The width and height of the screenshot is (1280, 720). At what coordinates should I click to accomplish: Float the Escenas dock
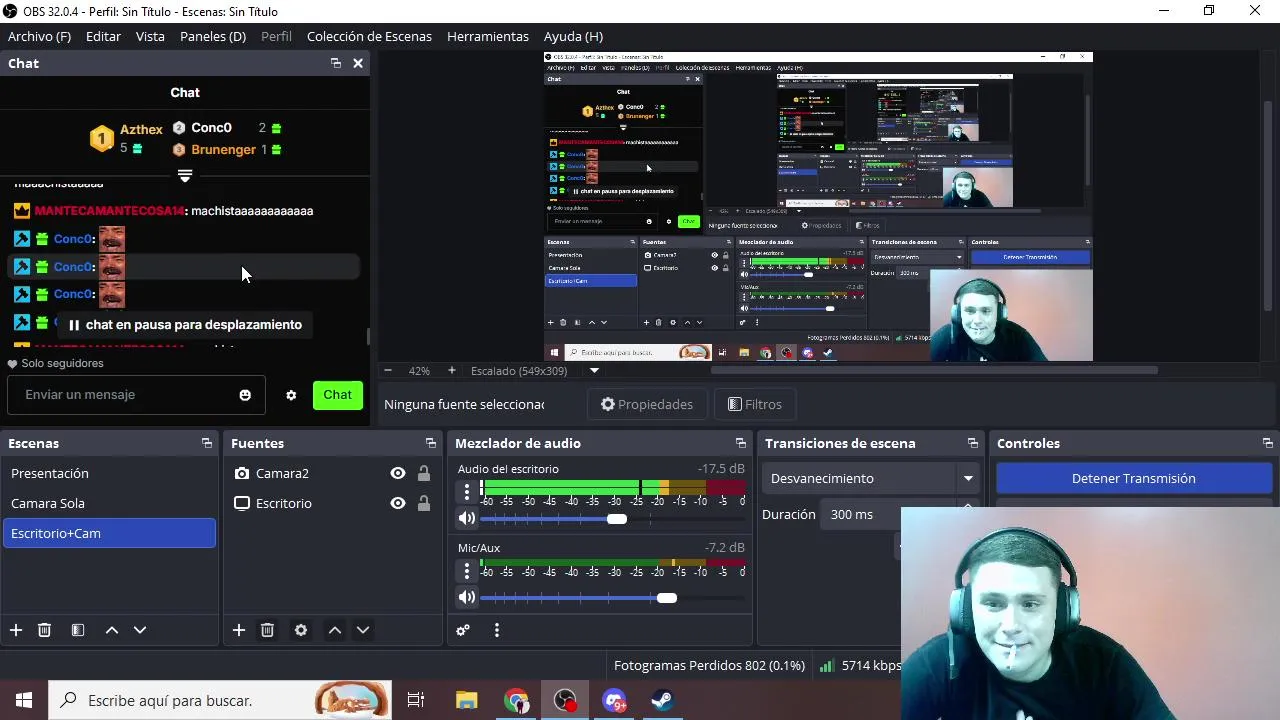207,443
